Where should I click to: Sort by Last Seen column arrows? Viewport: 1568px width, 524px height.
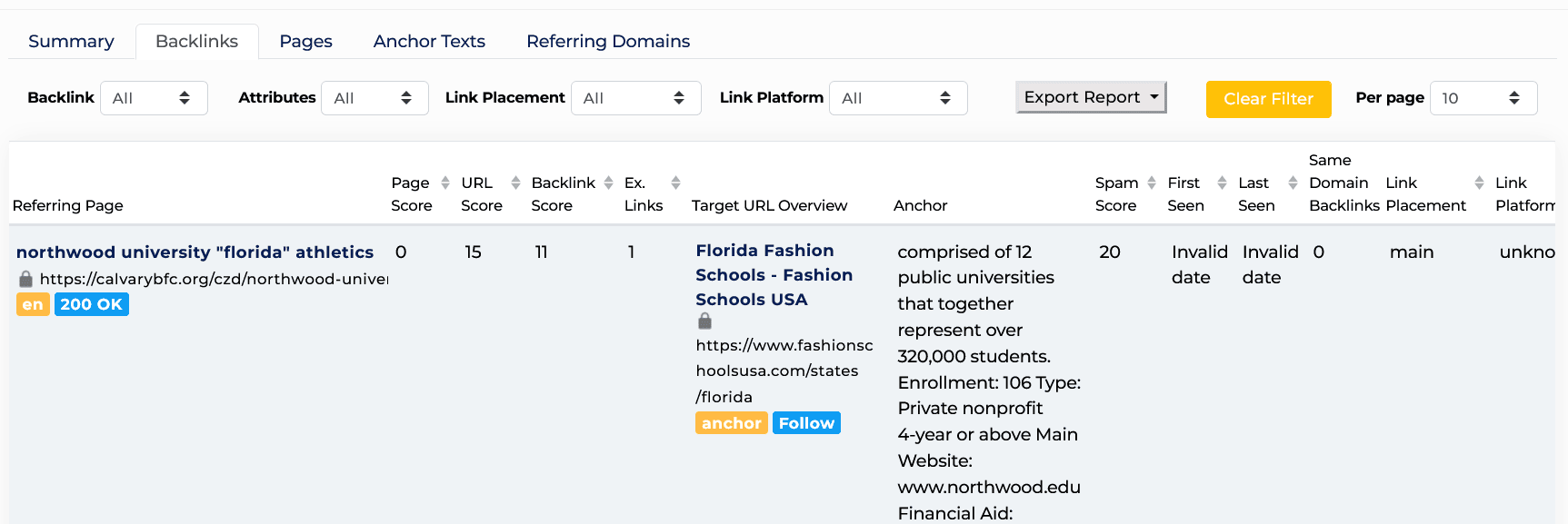click(x=1293, y=183)
